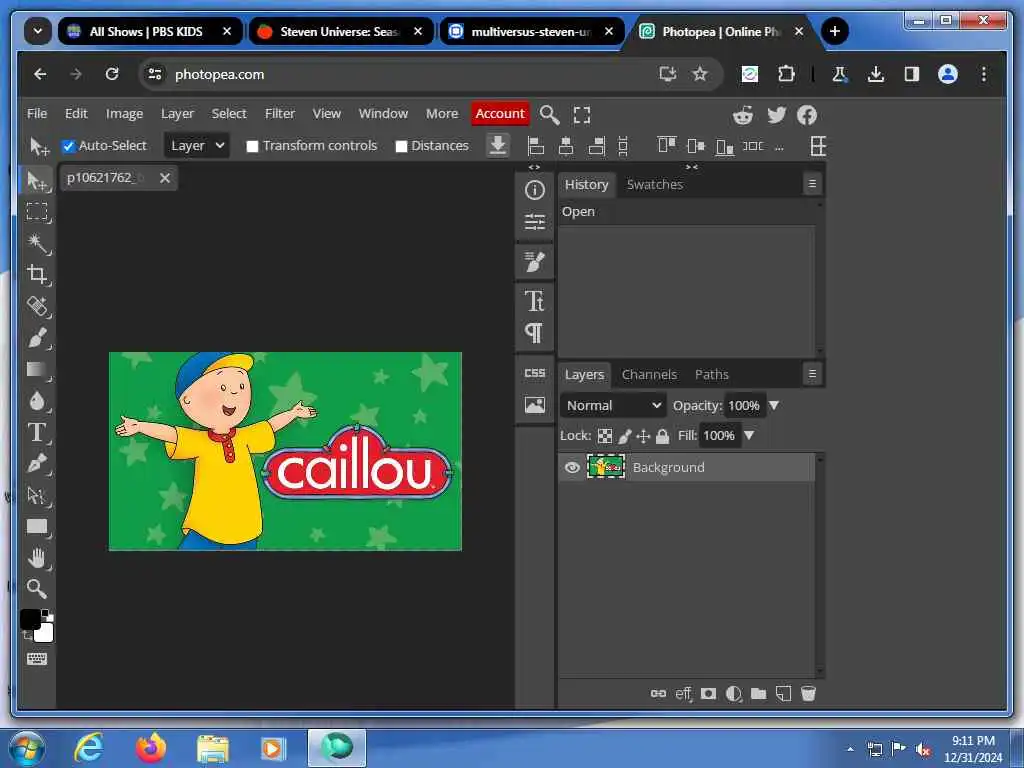Image resolution: width=1024 pixels, height=768 pixels.
Task: Click the Opacity 100% value field
Action: pos(744,406)
